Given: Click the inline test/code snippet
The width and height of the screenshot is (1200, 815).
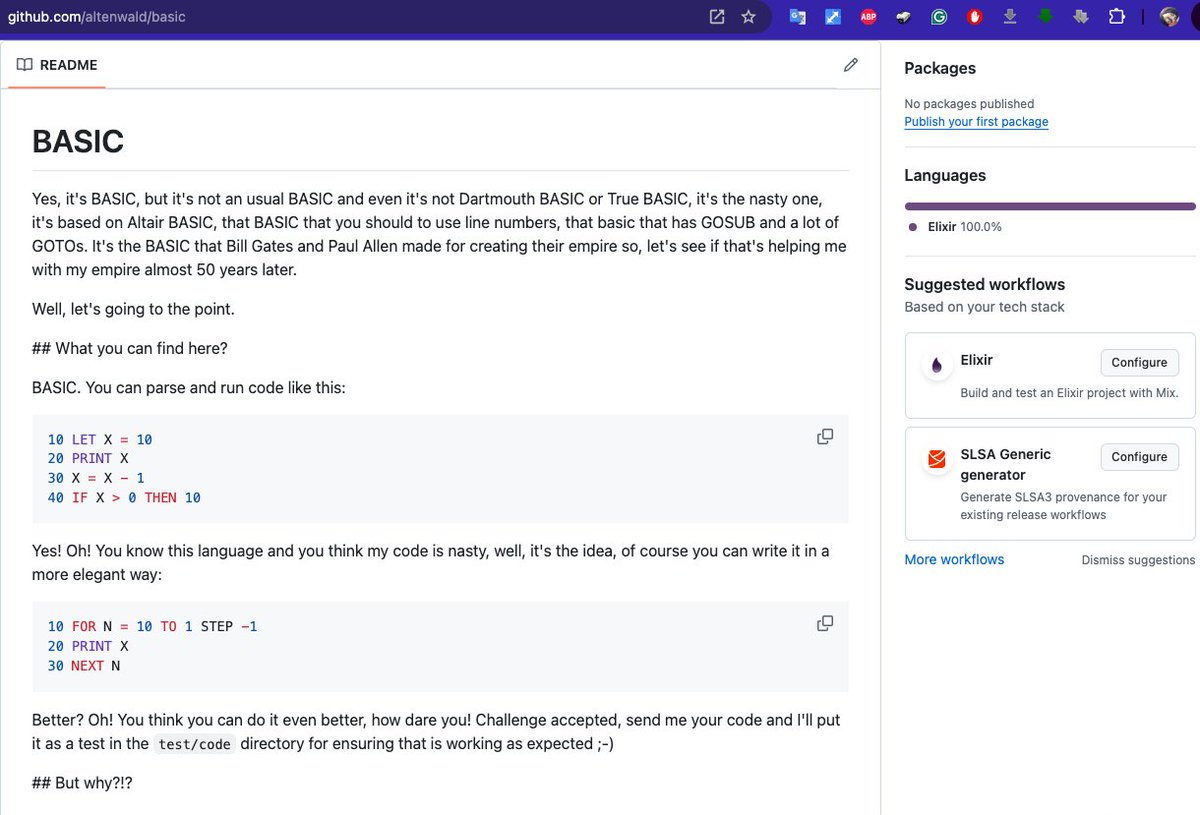Looking at the screenshot, I should [x=195, y=744].
